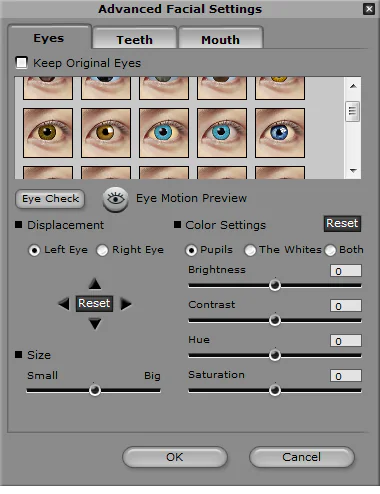The height and width of the screenshot is (494, 380).
Task: Click the Brightness value field
Action: 346,271
